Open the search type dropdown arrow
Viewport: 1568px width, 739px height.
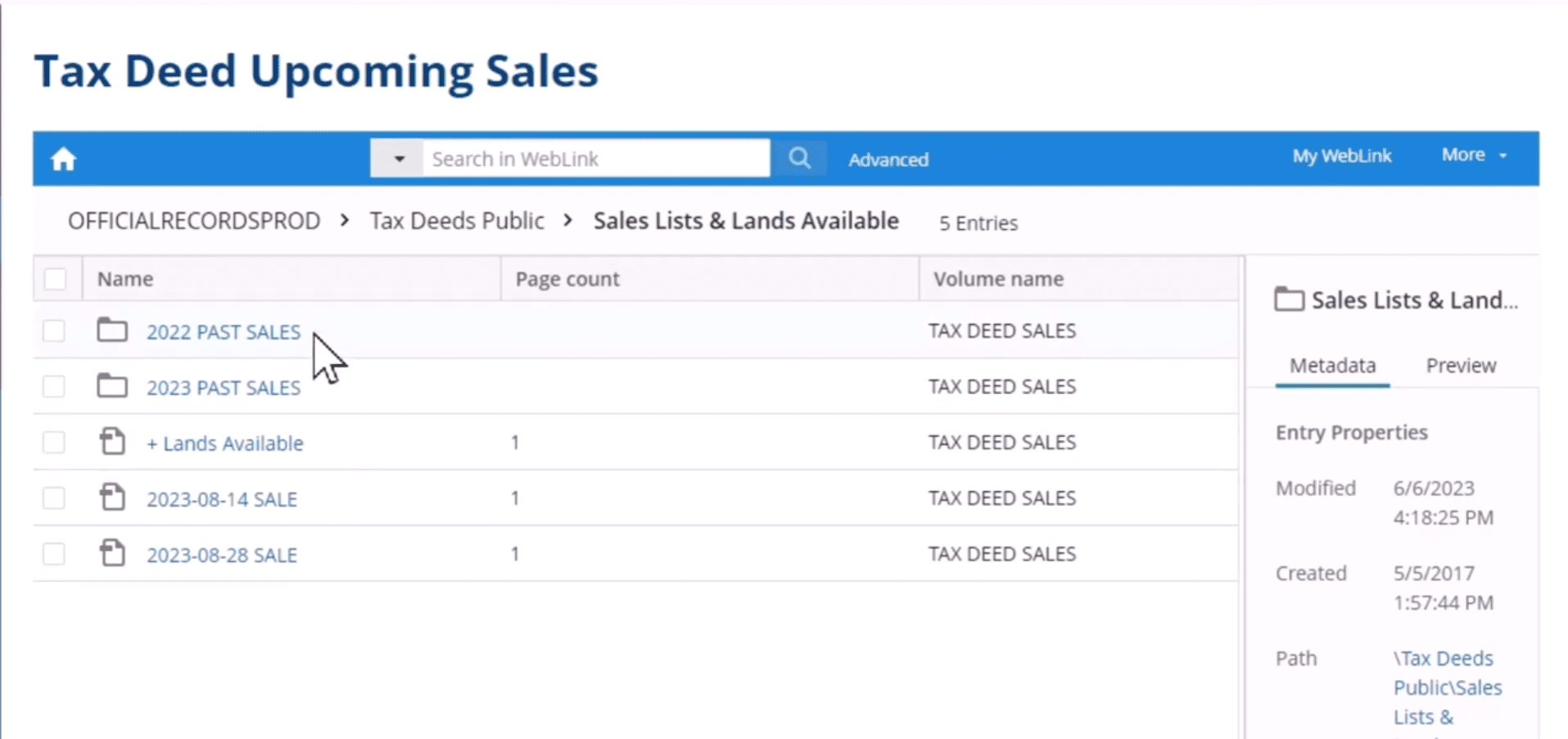[397, 158]
